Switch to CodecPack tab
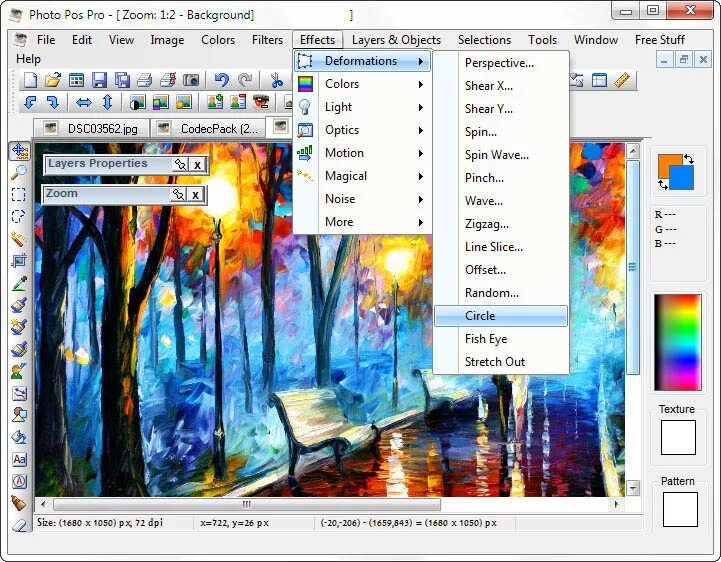The height and width of the screenshot is (562, 721). [x=208, y=128]
